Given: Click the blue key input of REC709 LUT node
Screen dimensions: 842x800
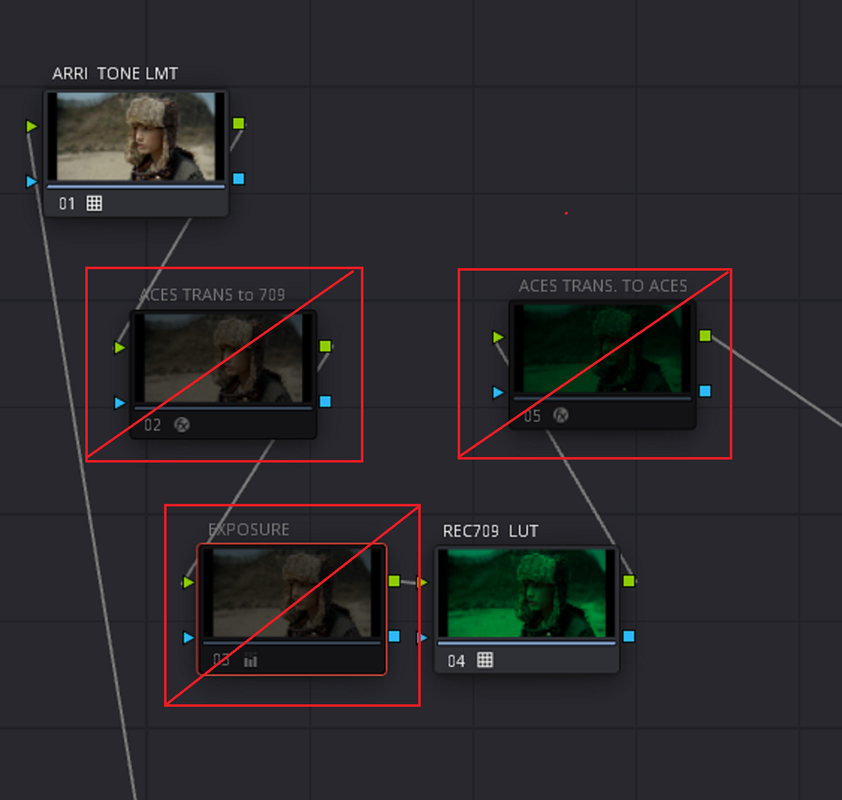Looking at the screenshot, I should [423, 637].
